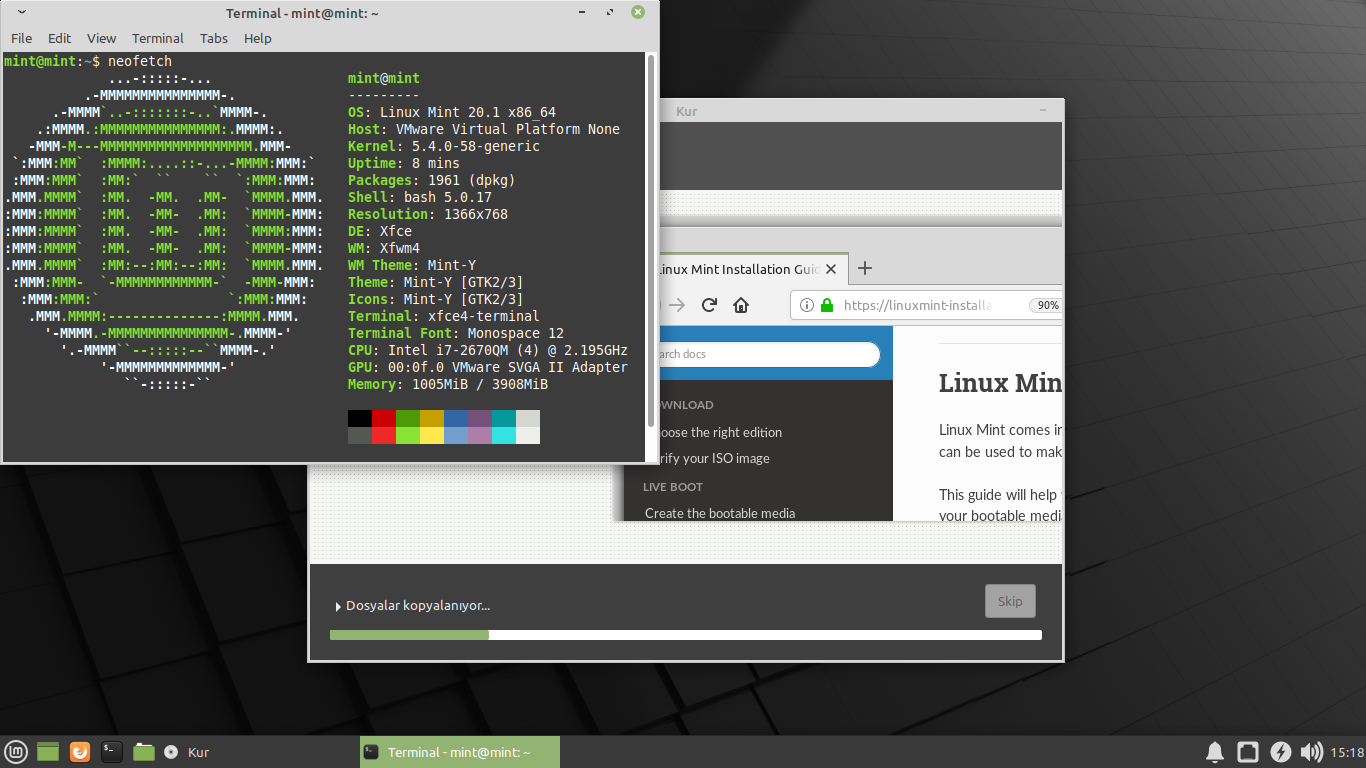Click the 15:18 panel clock

click(x=1347, y=752)
